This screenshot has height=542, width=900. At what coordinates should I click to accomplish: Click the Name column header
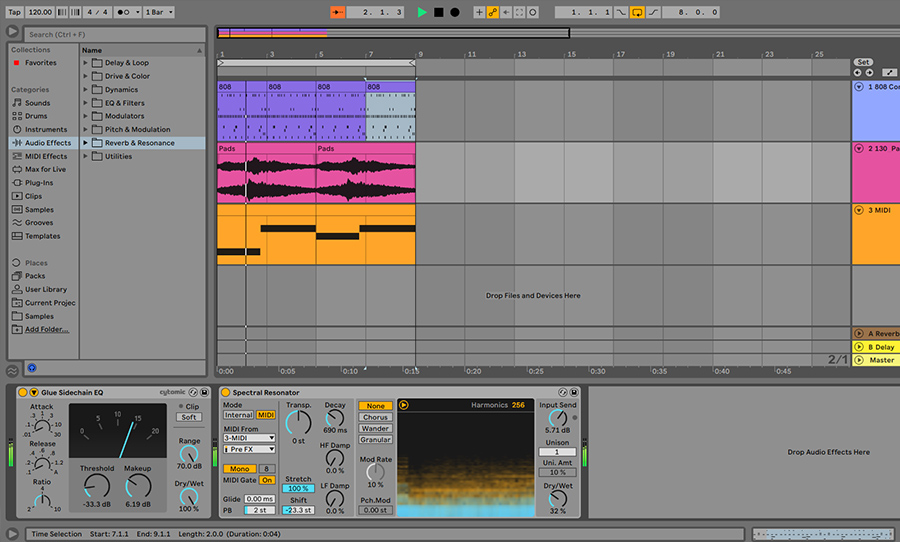click(142, 51)
